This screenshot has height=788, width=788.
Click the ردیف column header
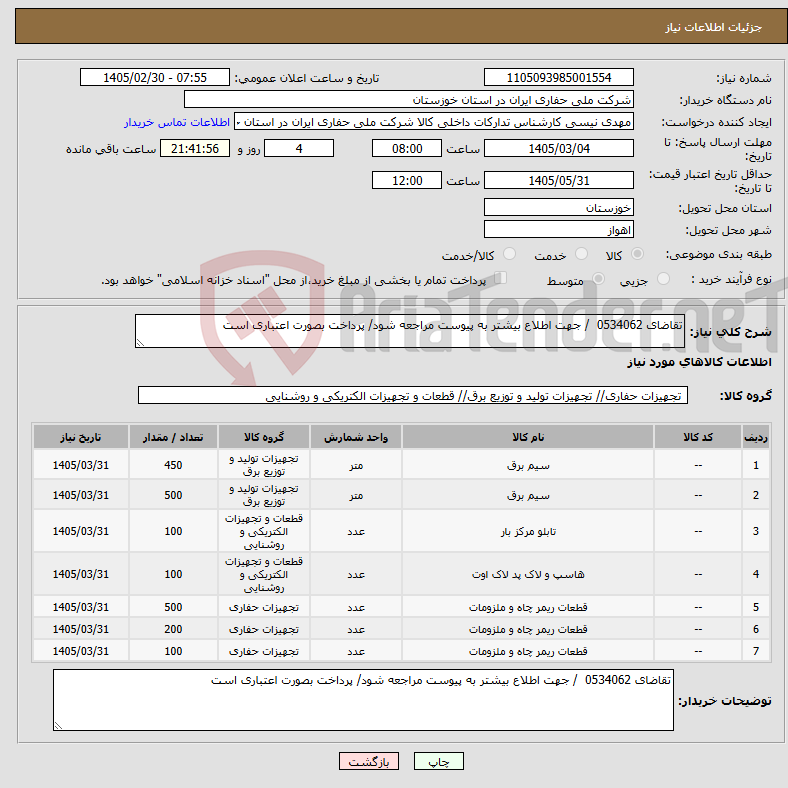[x=755, y=437]
